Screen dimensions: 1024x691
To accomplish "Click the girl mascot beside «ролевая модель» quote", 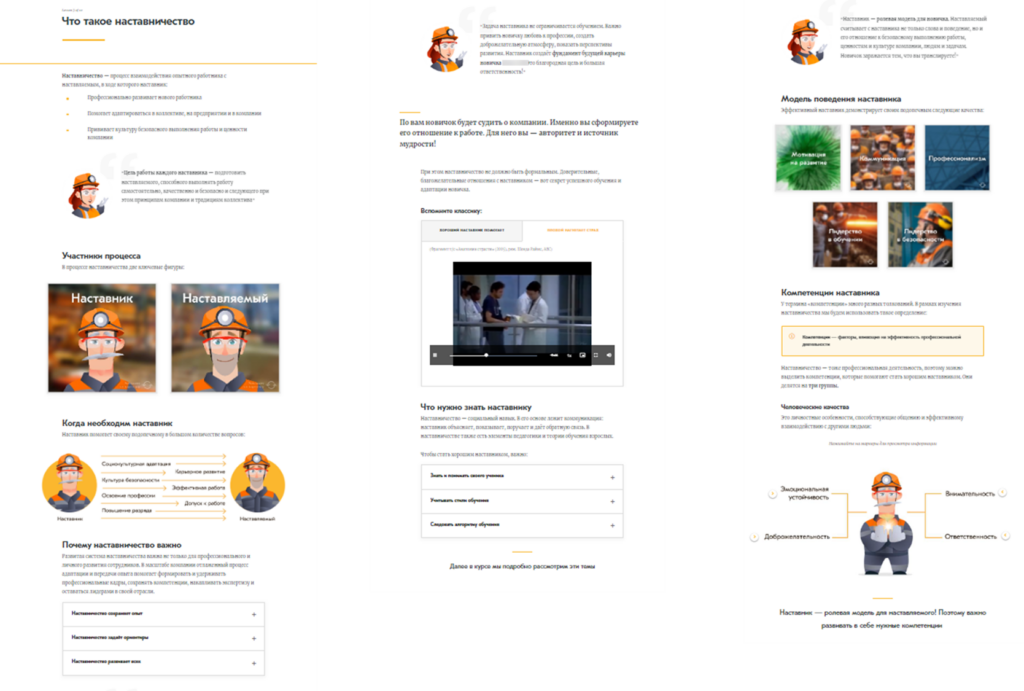I will point(806,42).
